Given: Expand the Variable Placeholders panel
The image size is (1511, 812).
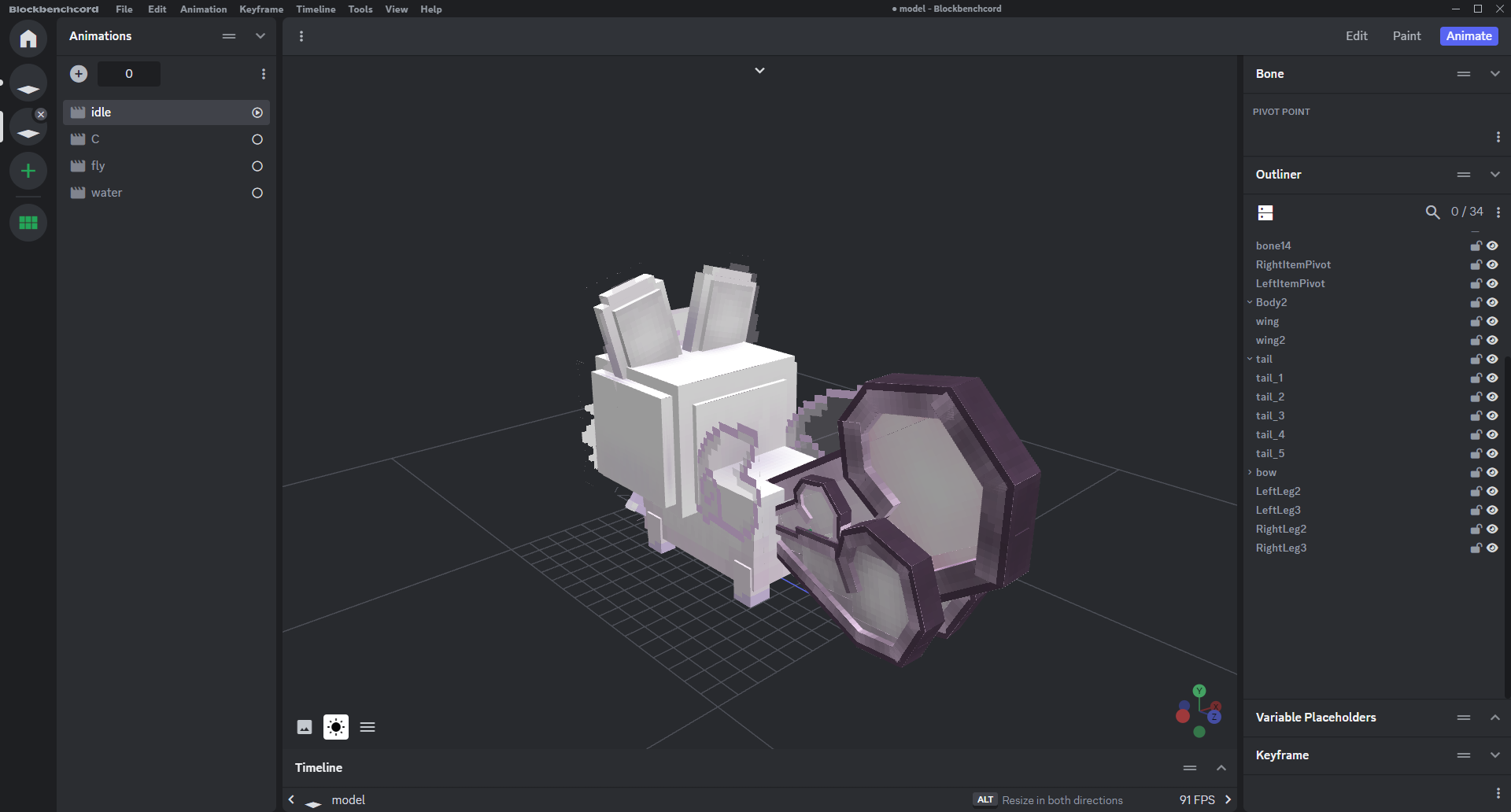Looking at the screenshot, I should point(1494,718).
